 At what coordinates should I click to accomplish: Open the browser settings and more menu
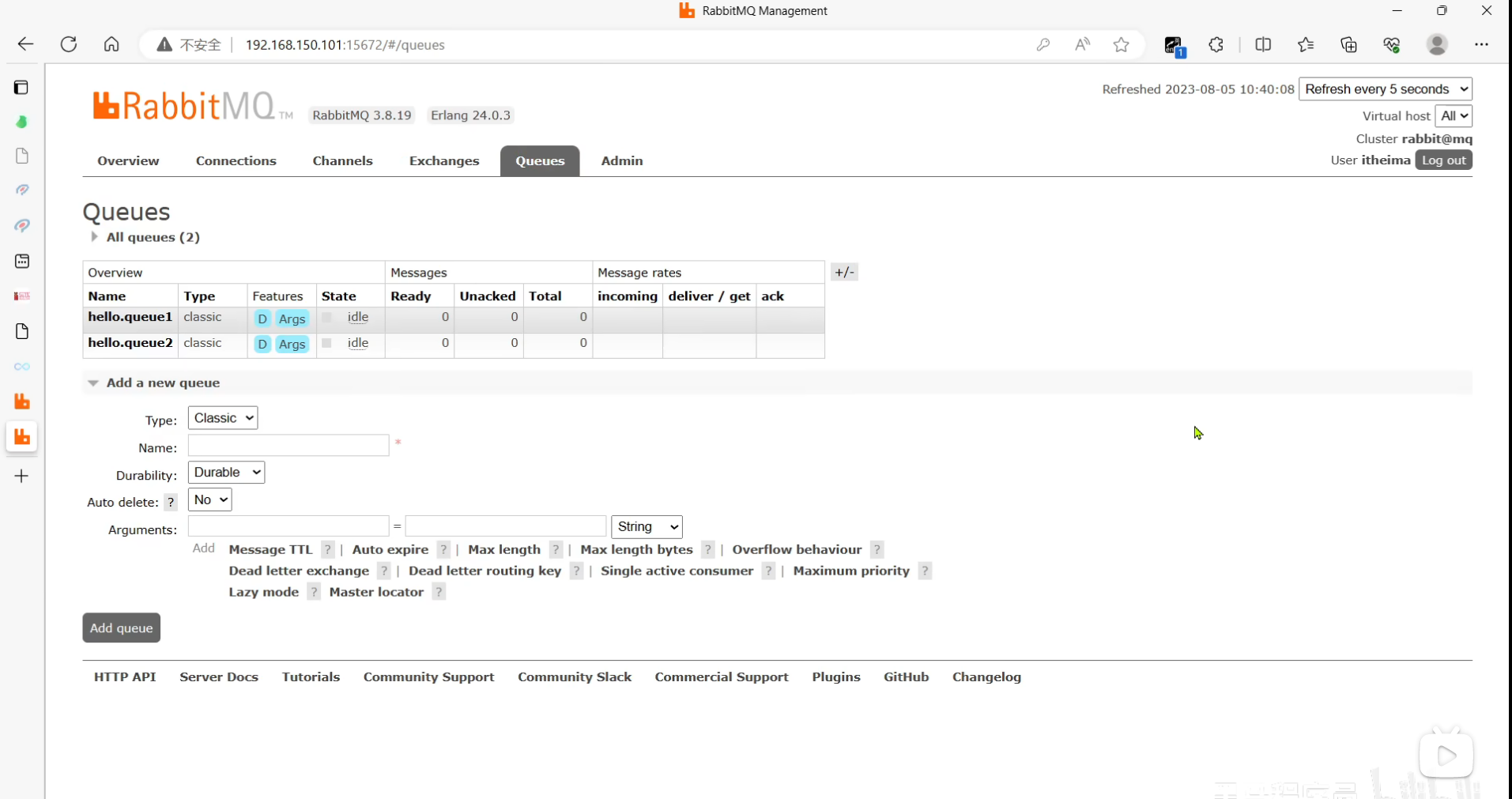[x=1481, y=45]
